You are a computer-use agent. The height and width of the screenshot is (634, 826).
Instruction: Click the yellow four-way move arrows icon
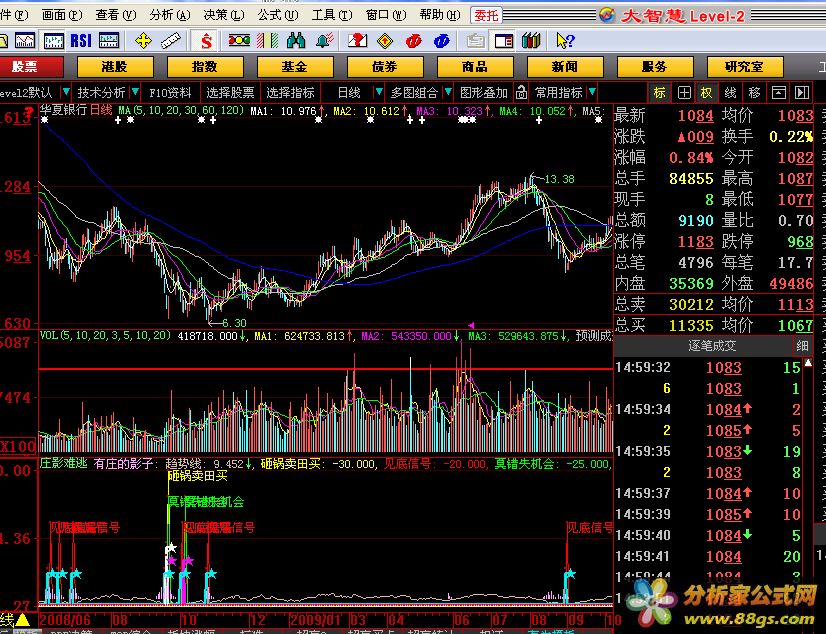pyautogui.click(x=143, y=41)
